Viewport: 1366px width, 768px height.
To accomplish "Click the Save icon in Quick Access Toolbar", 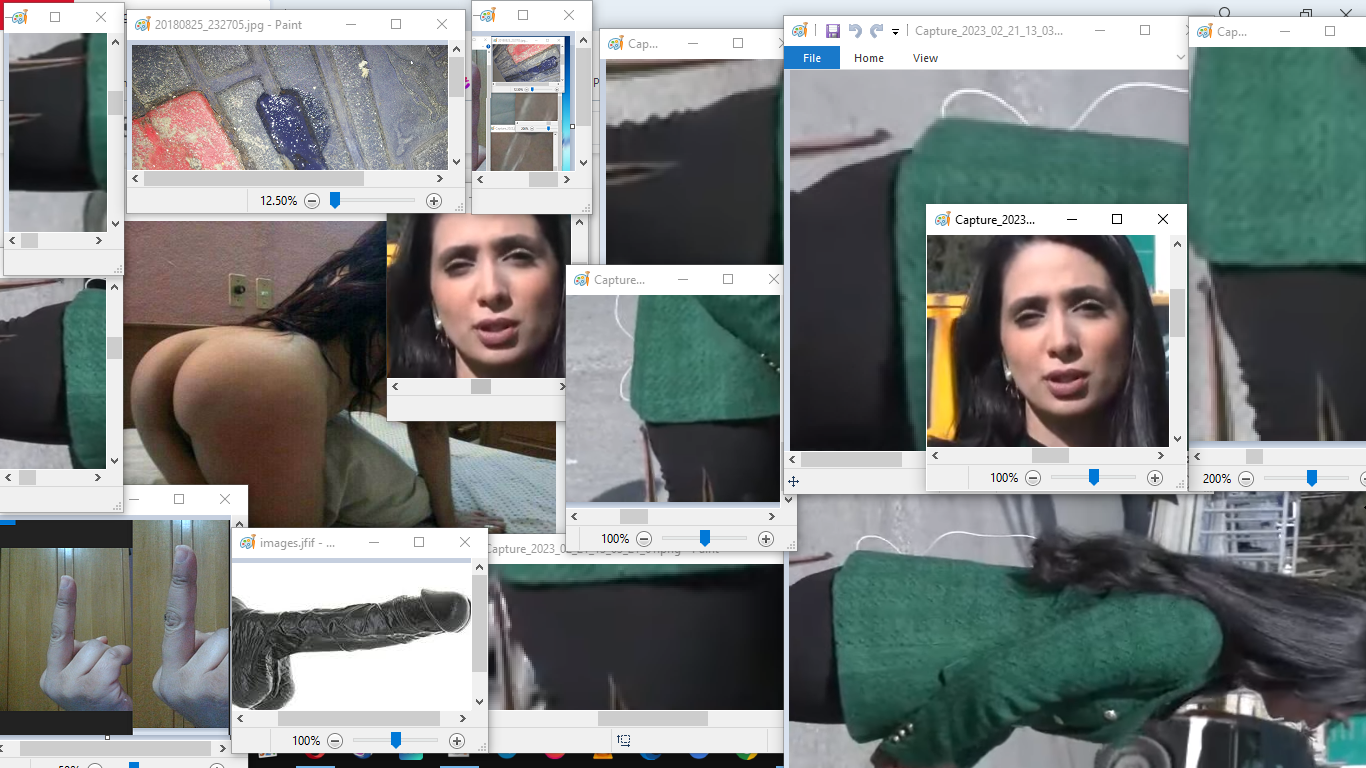I will pos(832,31).
